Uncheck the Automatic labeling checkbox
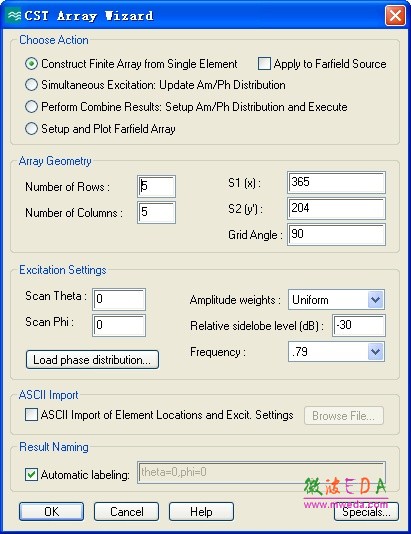This screenshot has height=534, width=411. 31,474
